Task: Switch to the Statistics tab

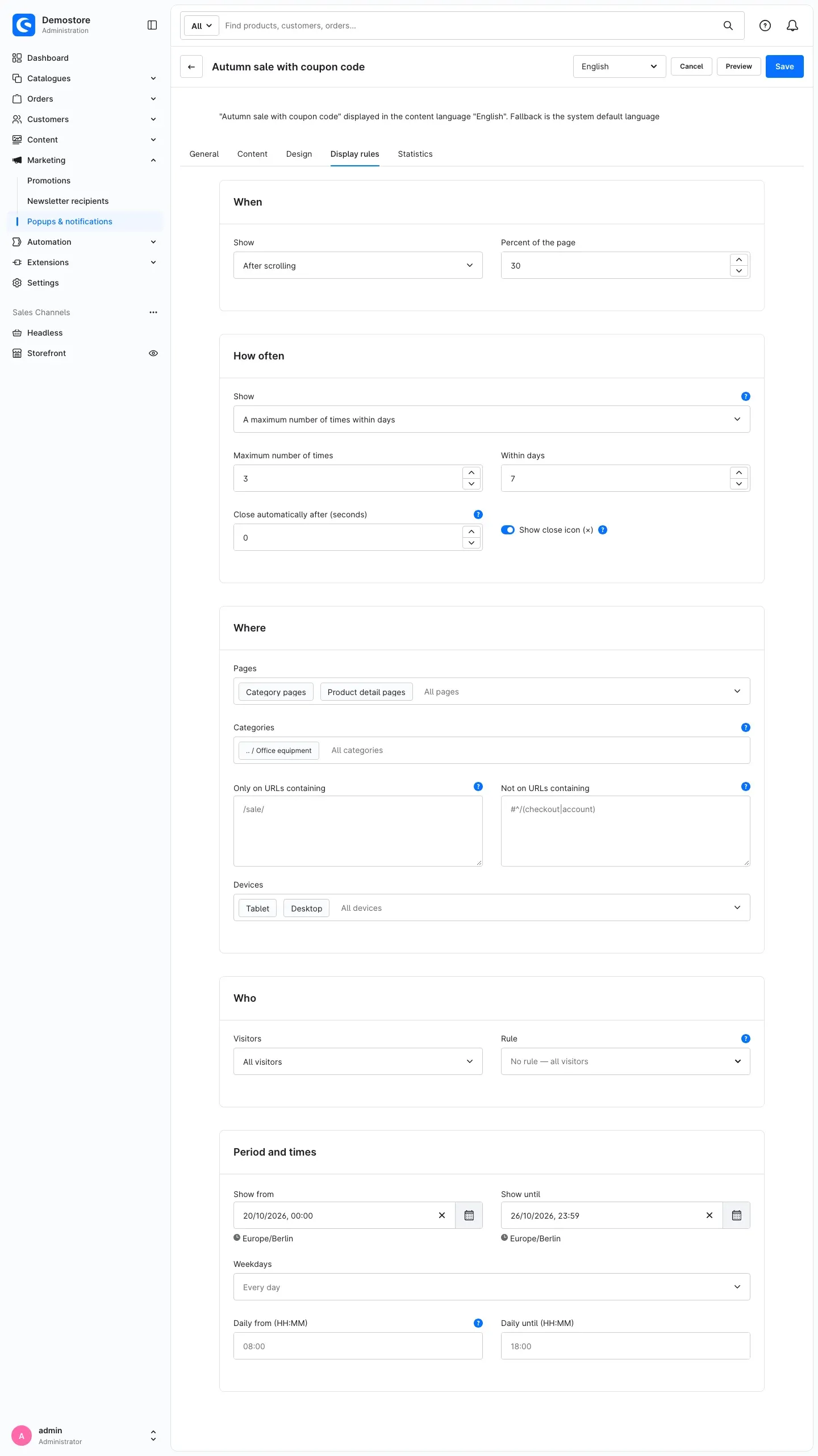Action: pyautogui.click(x=415, y=154)
